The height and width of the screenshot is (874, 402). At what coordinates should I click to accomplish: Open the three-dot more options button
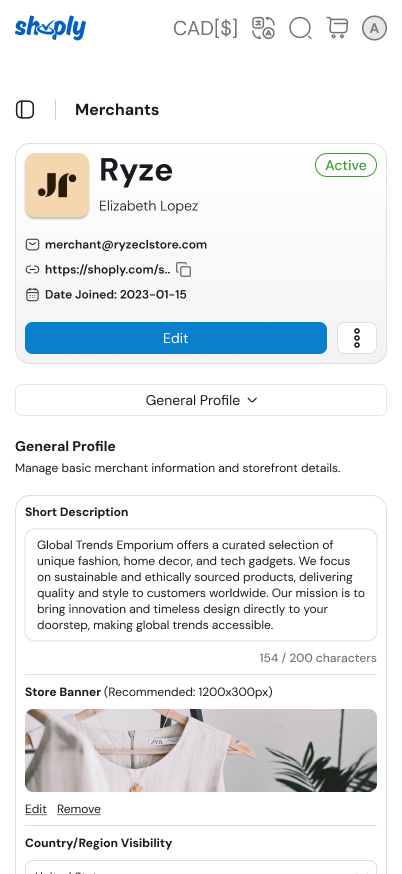pos(357,338)
